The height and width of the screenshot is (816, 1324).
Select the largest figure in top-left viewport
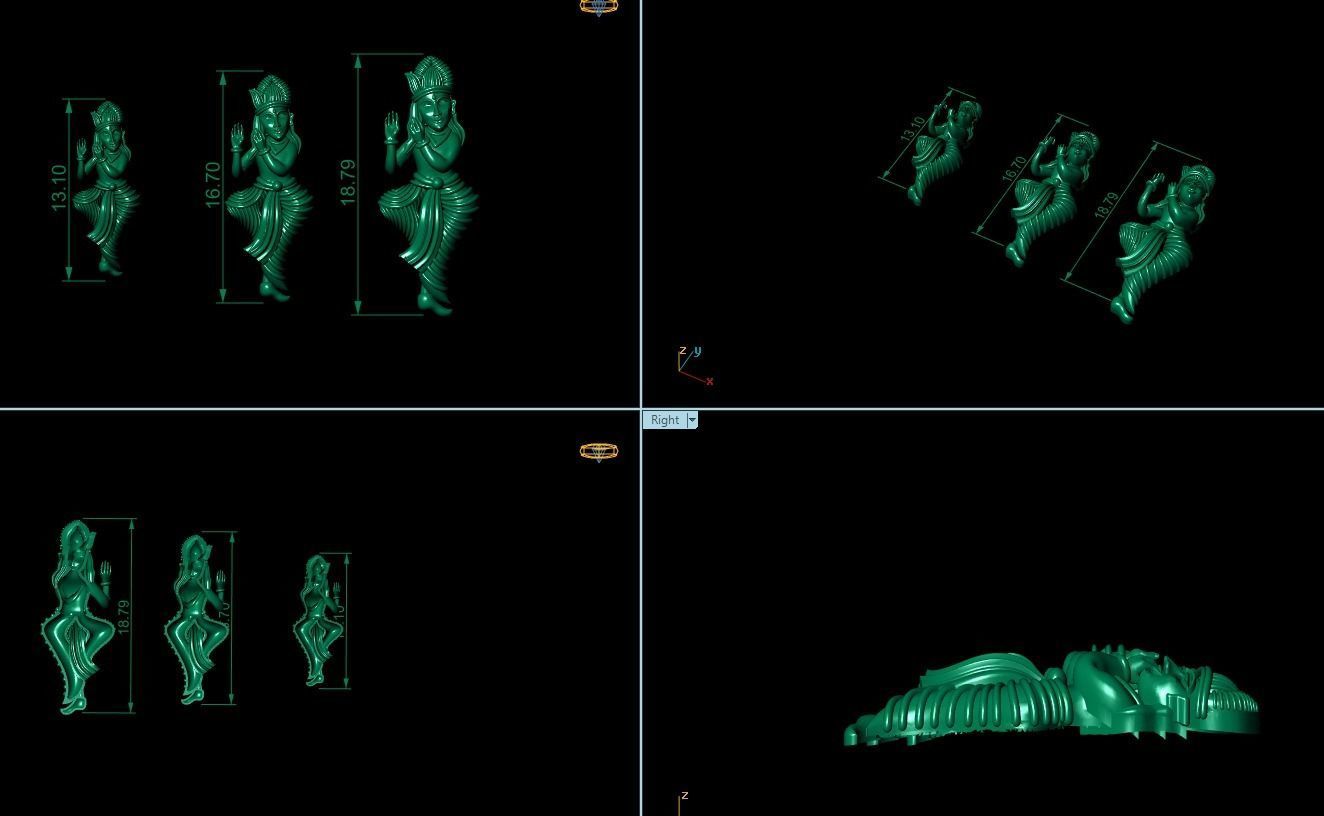click(x=428, y=185)
